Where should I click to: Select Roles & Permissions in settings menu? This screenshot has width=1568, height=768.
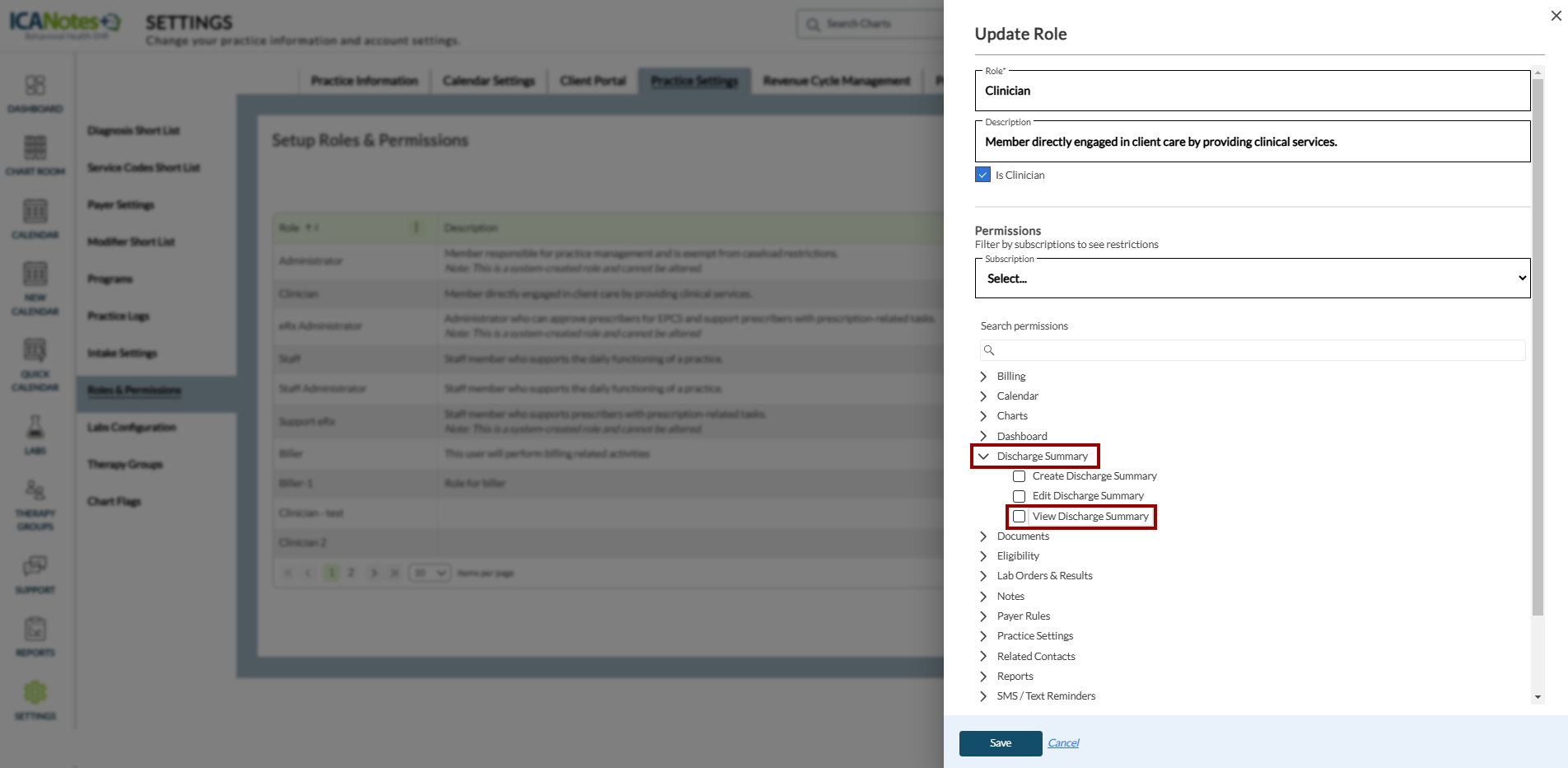pyautogui.click(x=134, y=391)
